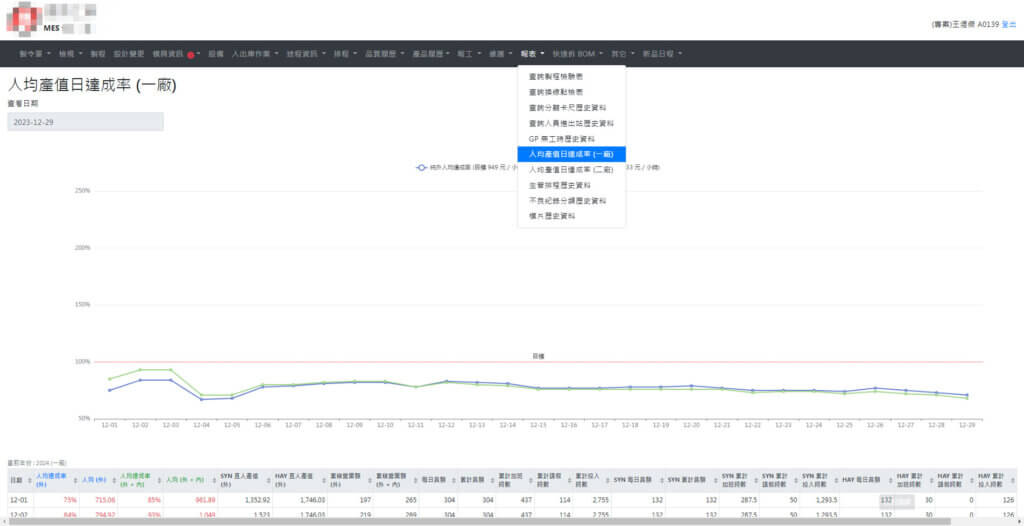
Task: Click the date field showing 2023-12-29
Action: point(85,121)
